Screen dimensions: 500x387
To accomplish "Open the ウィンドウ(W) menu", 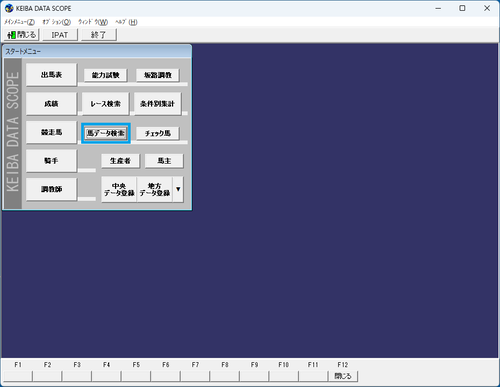I will (x=93, y=22).
